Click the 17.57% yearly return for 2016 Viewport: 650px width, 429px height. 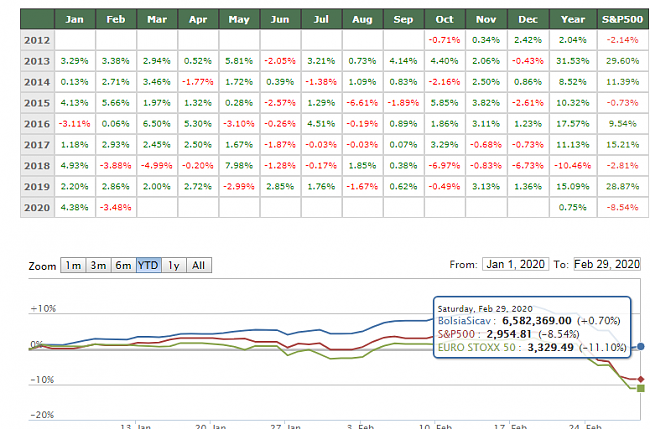[x=572, y=124]
